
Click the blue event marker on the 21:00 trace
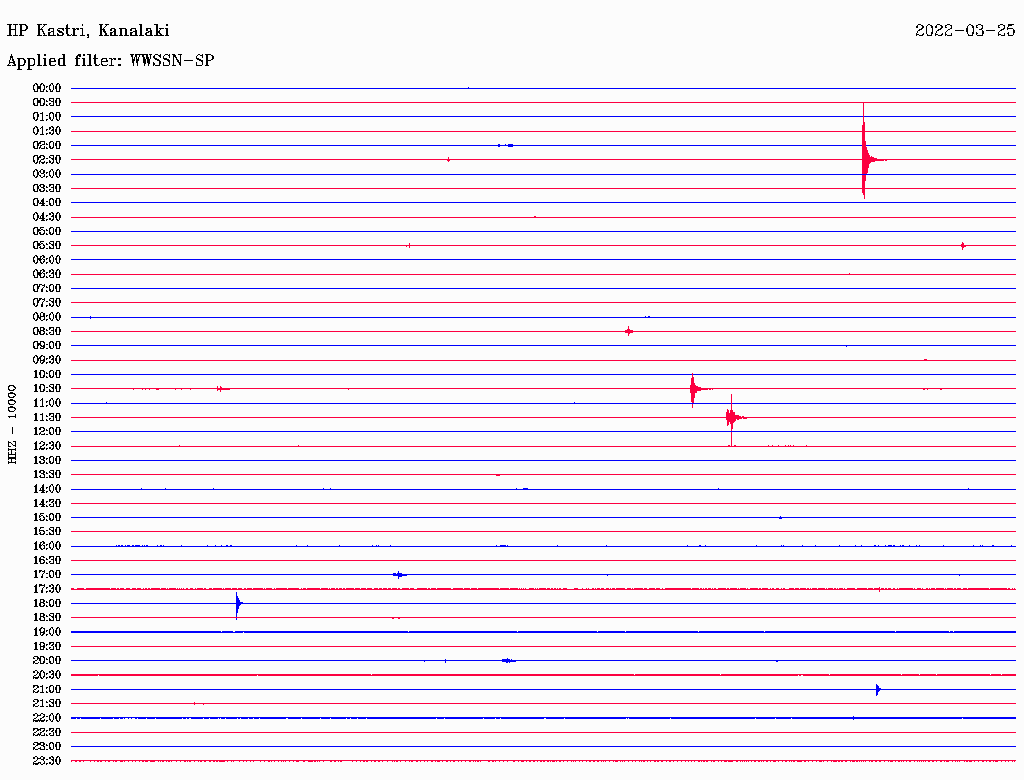[x=878, y=689]
